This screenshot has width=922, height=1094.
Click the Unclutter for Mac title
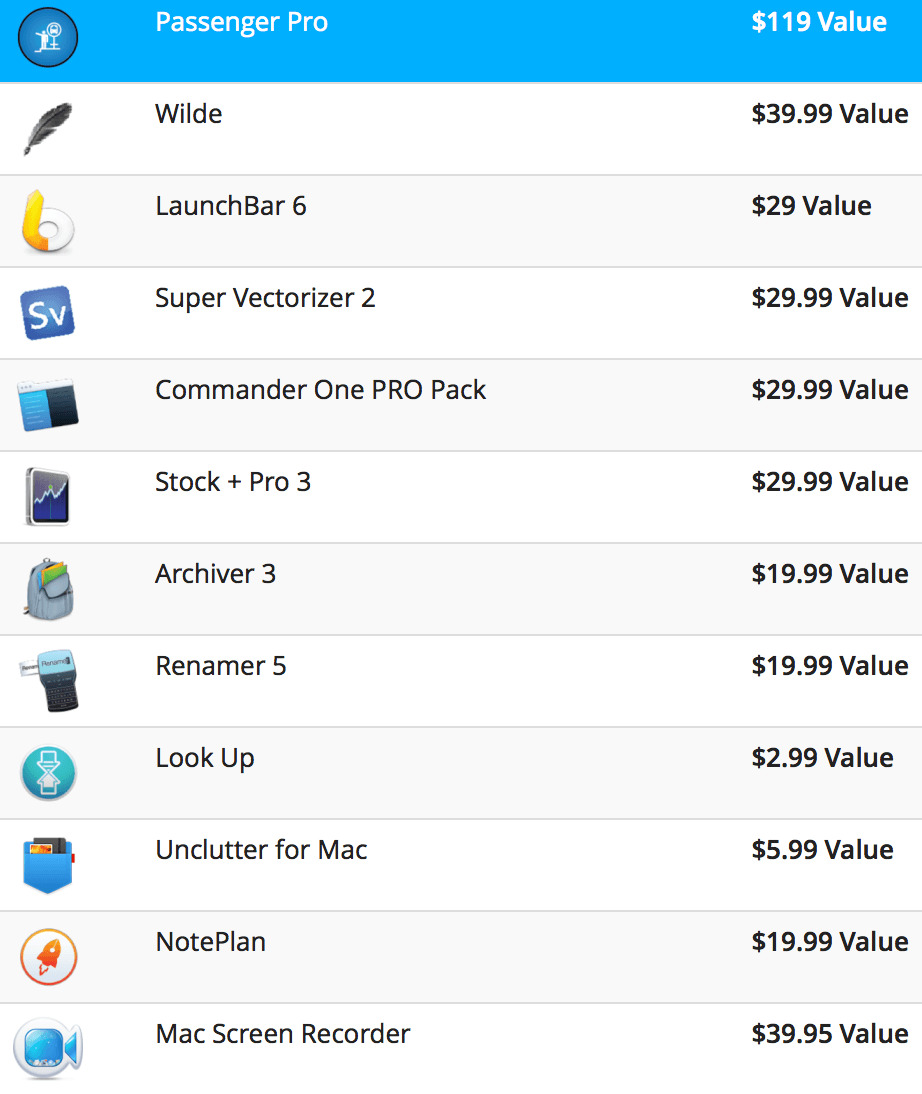[x=261, y=850]
